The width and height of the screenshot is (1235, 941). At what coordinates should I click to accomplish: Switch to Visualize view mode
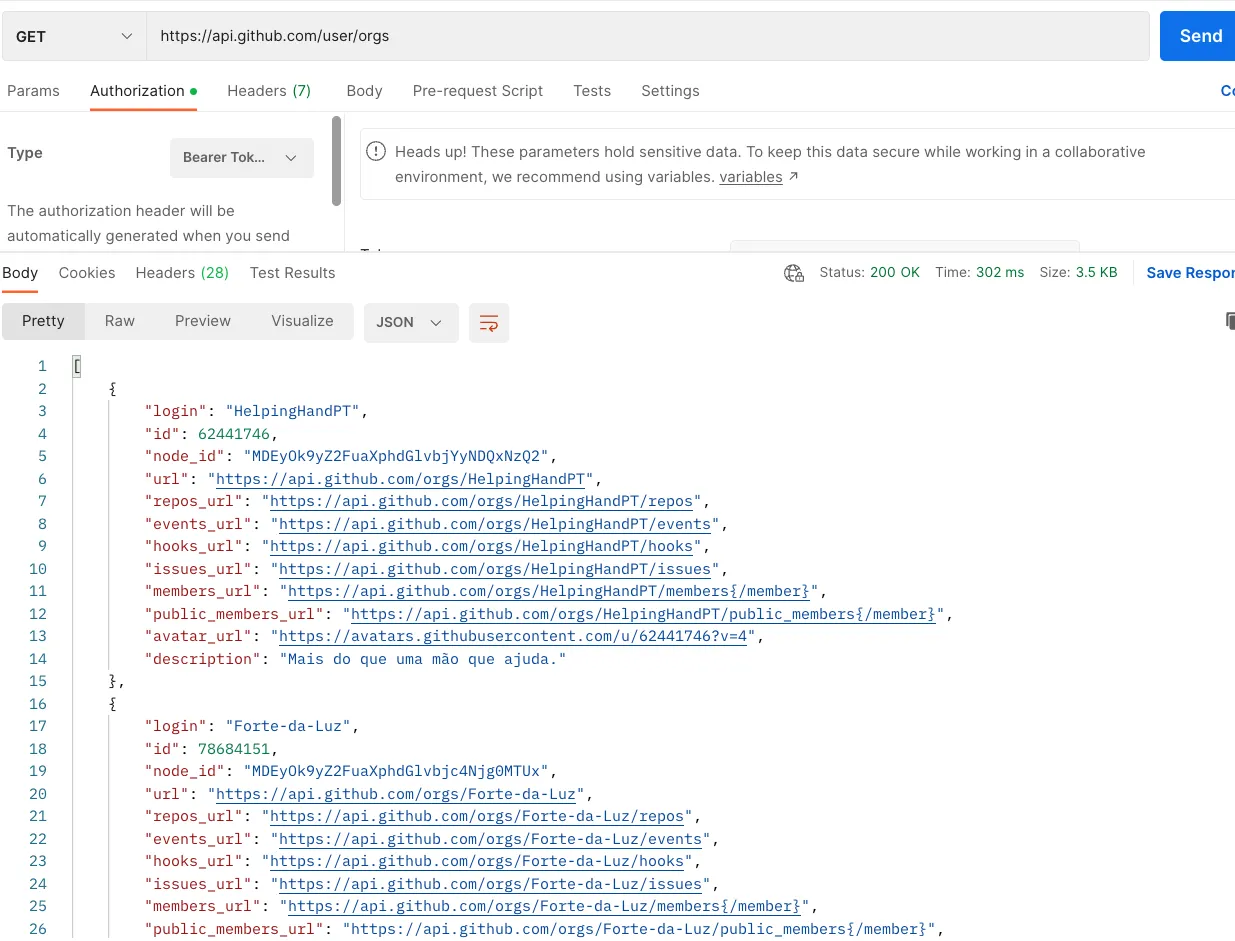pyautogui.click(x=302, y=321)
